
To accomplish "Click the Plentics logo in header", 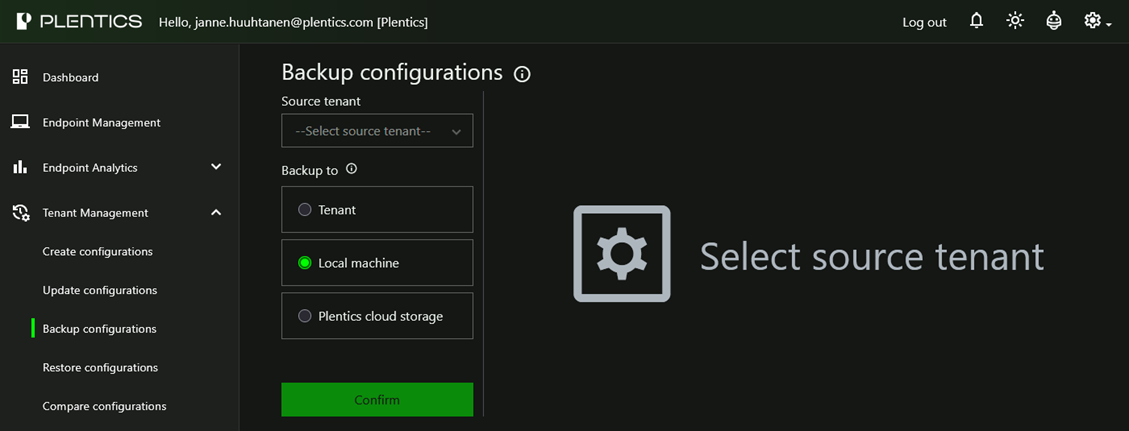I will 78,21.
